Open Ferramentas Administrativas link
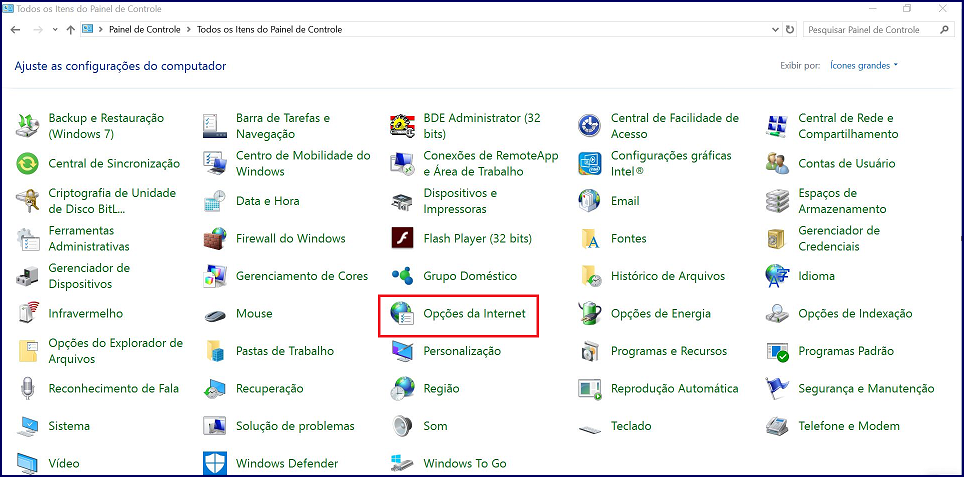The image size is (964, 477). pos(89,238)
